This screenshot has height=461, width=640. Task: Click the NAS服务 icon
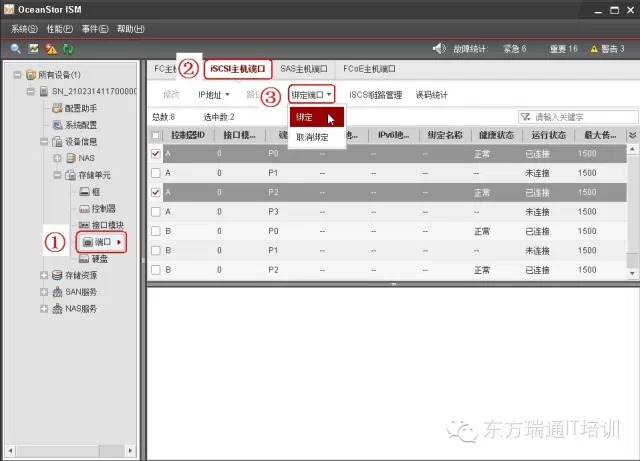(x=57, y=309)
